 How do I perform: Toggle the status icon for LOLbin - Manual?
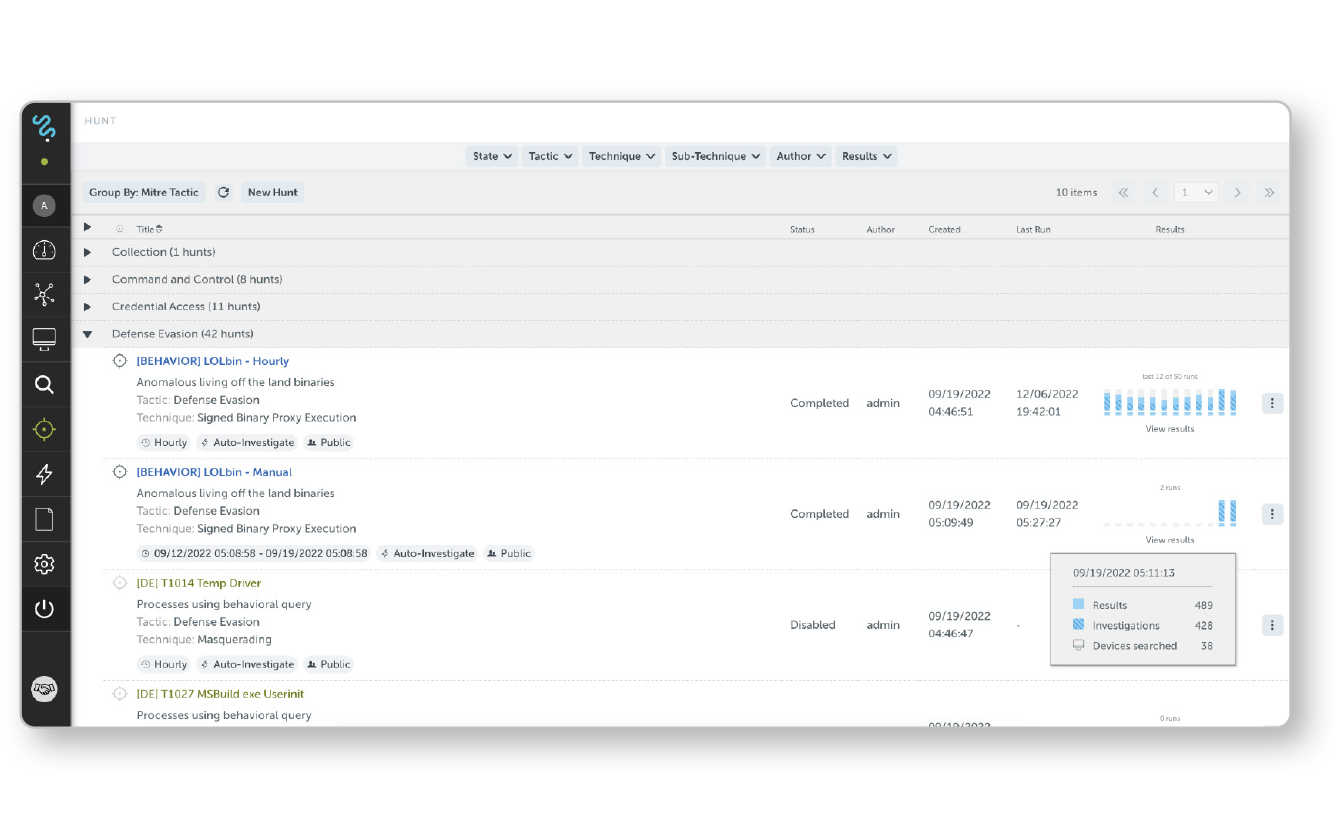click(120, 472)
